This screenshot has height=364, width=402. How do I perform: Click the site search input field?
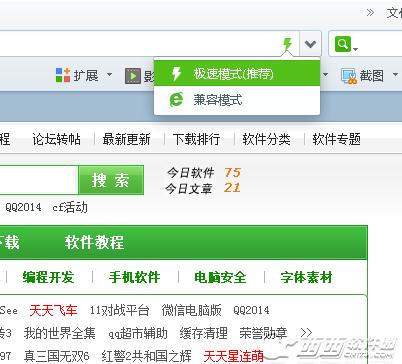point(39,180)
